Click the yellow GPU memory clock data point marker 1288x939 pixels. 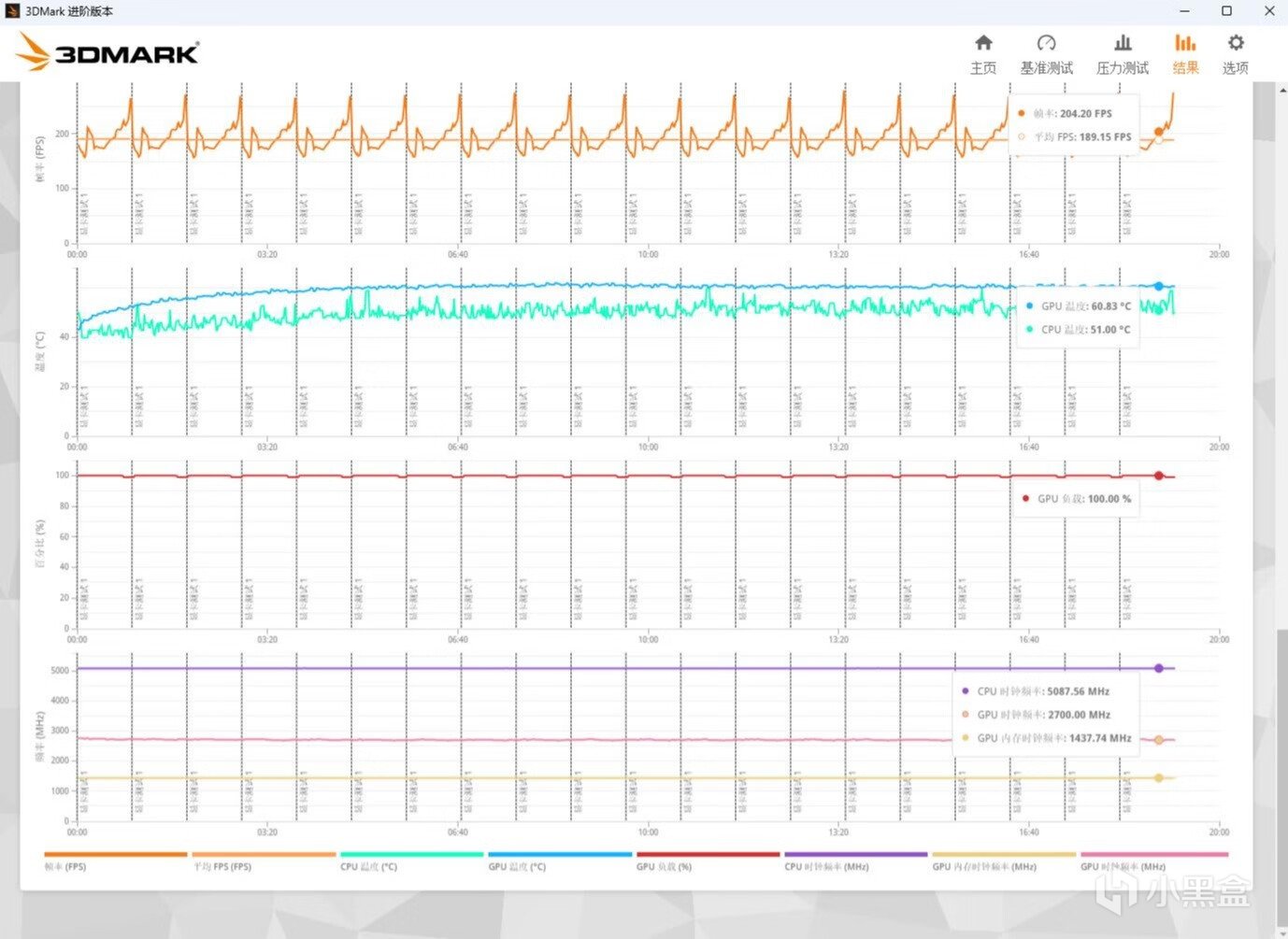click(x=1159, y=777)
